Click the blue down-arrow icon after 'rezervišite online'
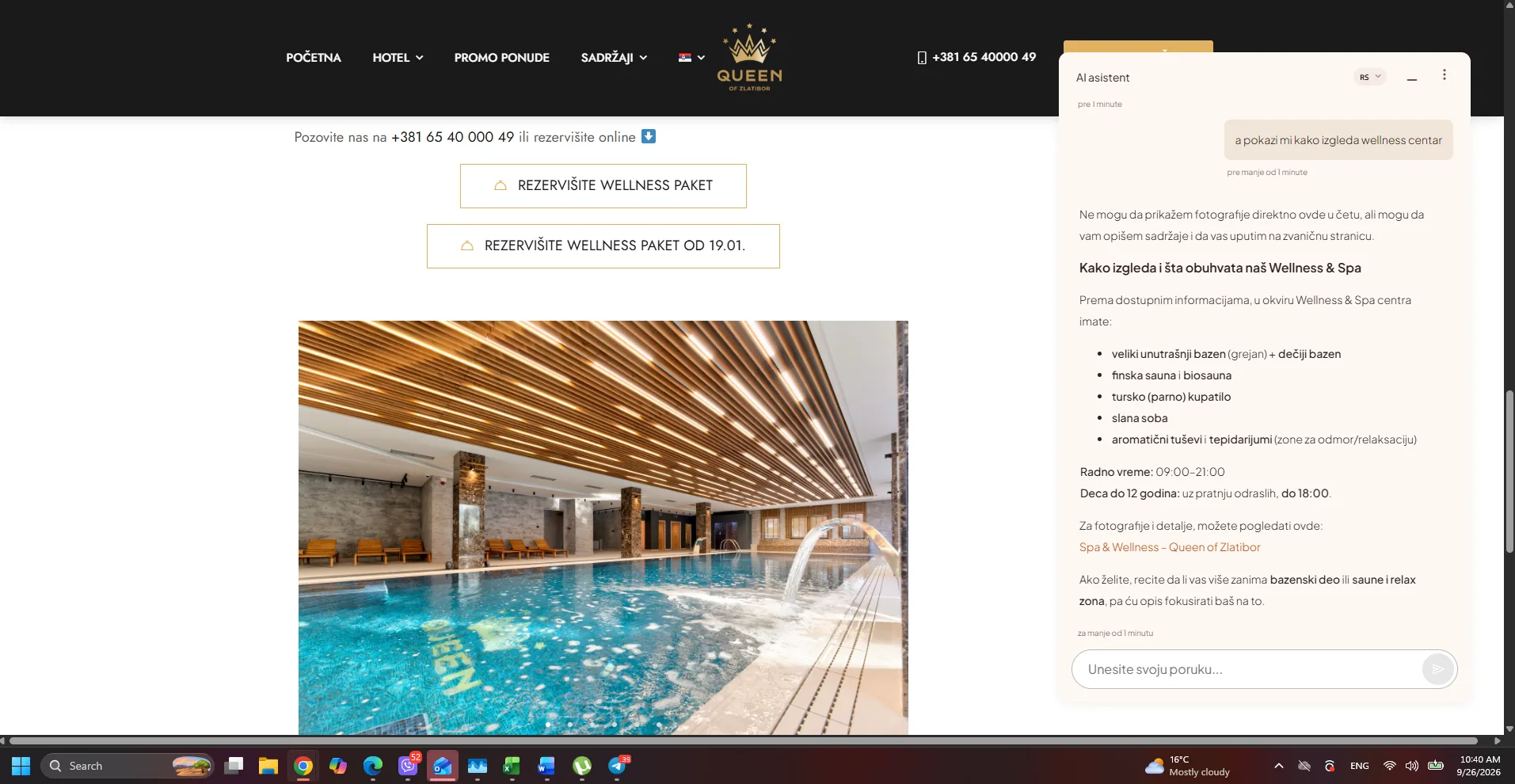This screenshot has height=784, width=1515. coord(648,136)
